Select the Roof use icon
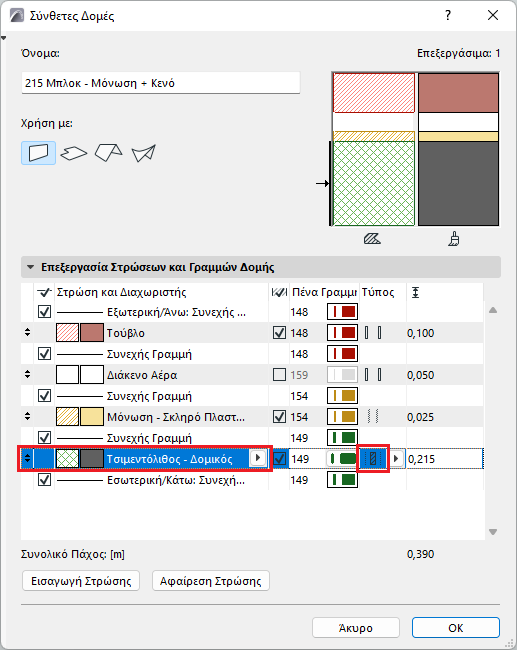 tap(109, 153)
